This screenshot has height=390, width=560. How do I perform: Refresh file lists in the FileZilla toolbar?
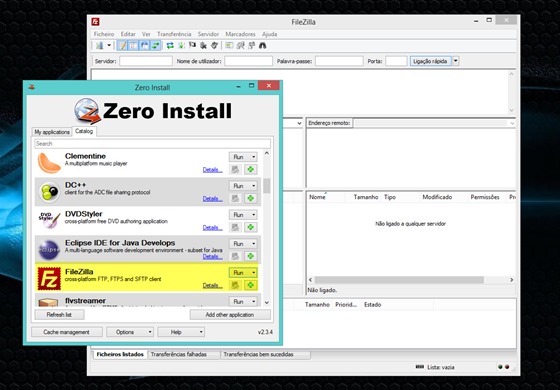[170, 45]
